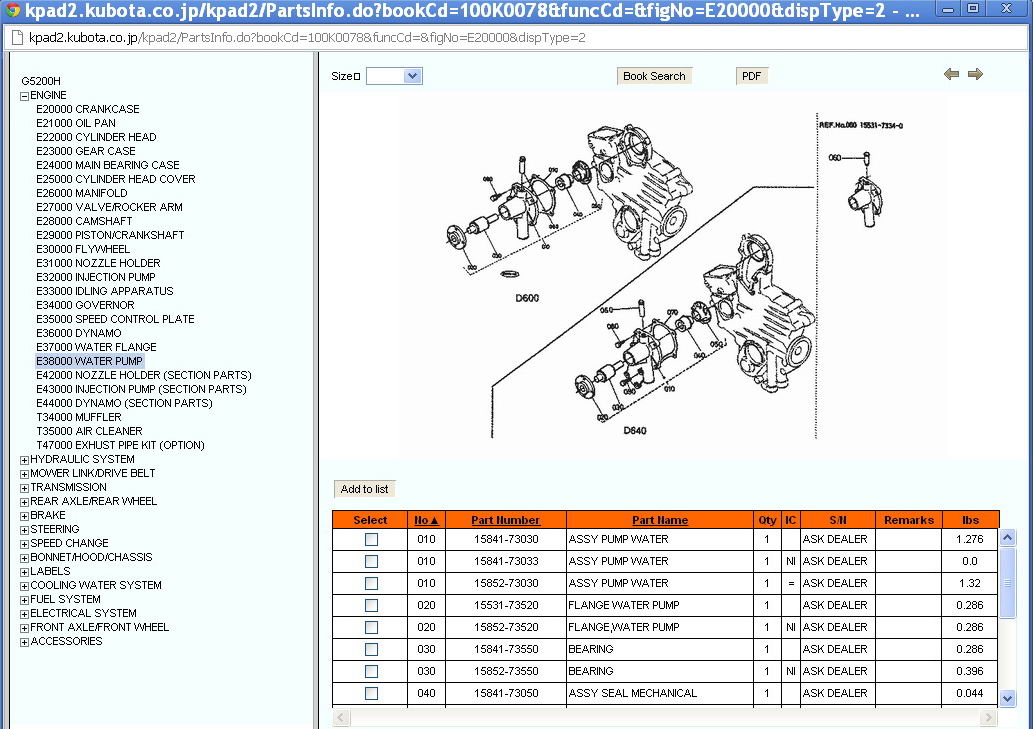Viewport: 1033px width, 729px height.
Task: Select E37000 WATER FLANGE
Action: [96, 347]
